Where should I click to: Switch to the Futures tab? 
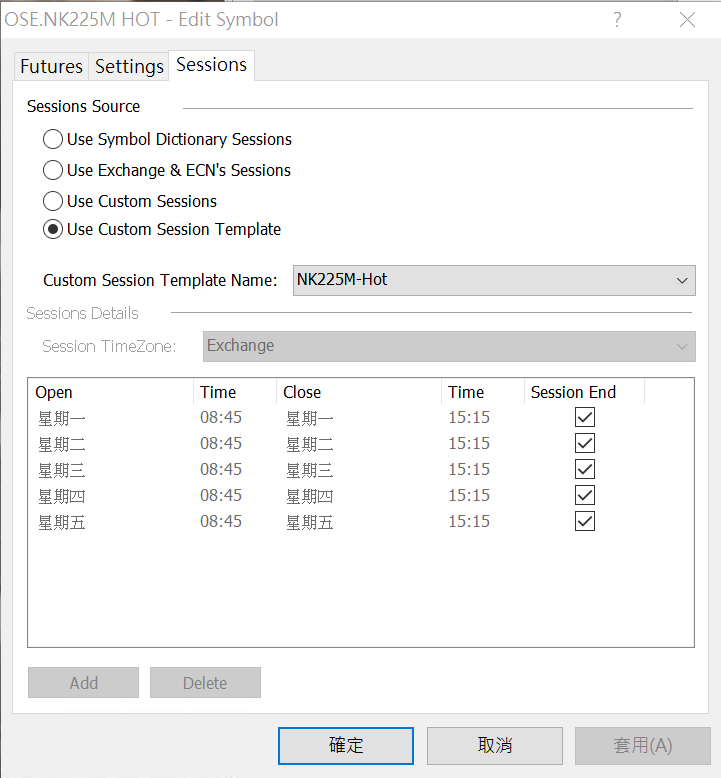pyautogui.click(x=51, y=67)
